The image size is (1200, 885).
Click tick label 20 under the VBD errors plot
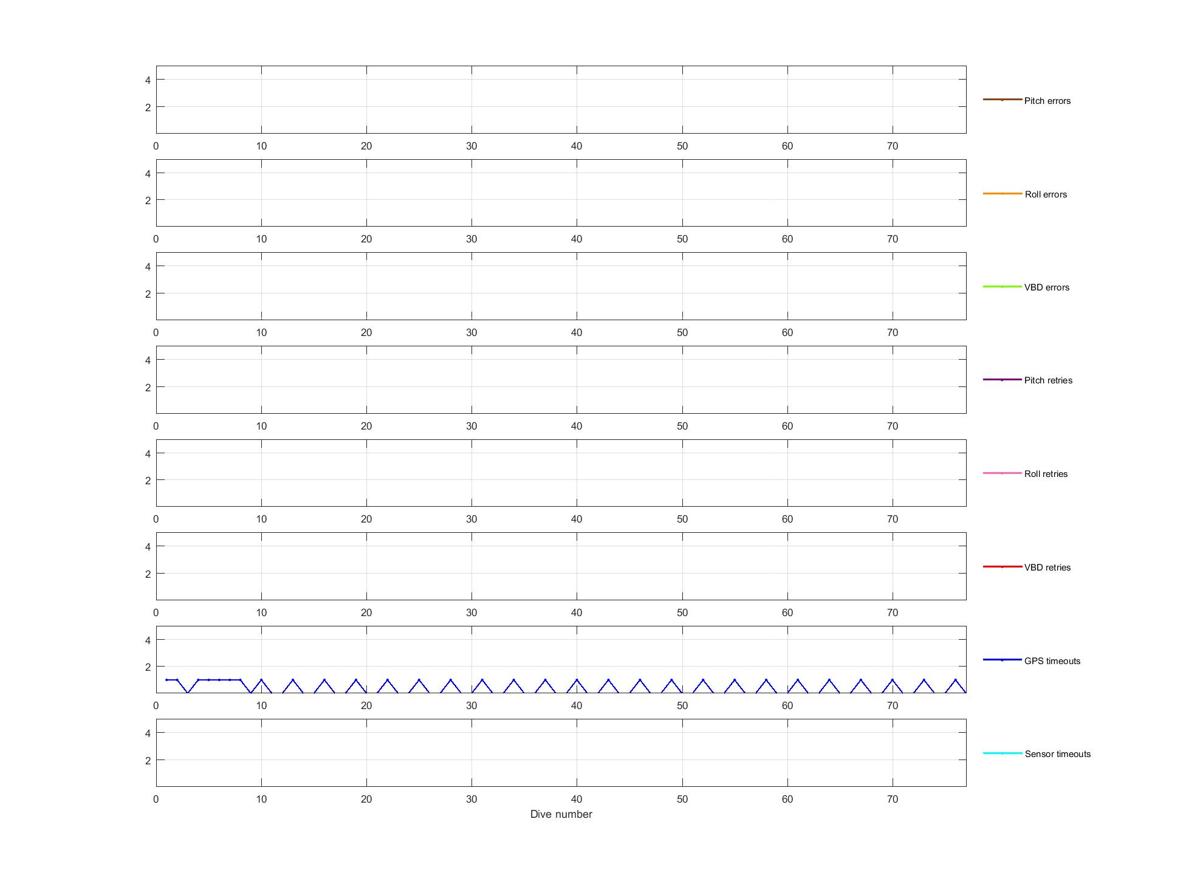click(x=366, y=333)
